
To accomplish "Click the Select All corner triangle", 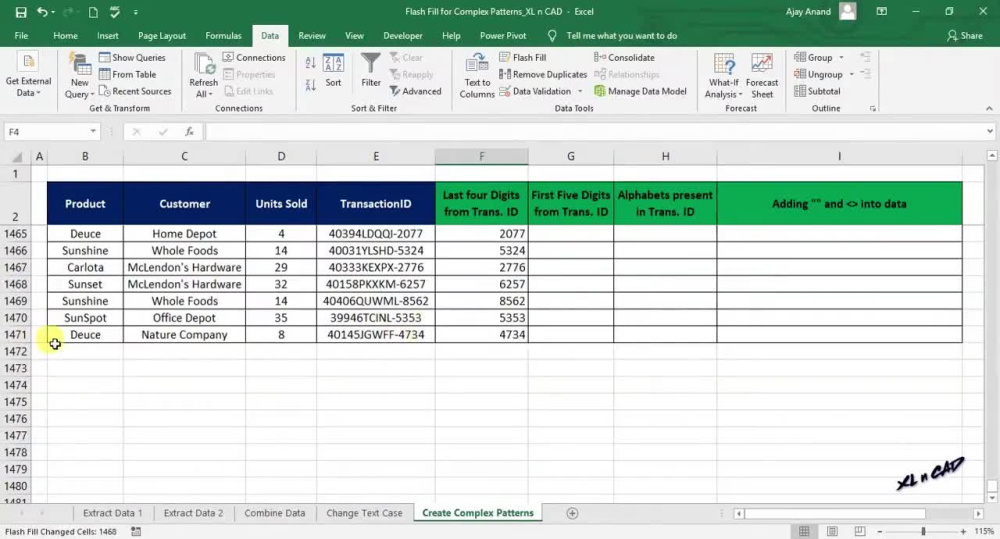I will coord(17,157).
